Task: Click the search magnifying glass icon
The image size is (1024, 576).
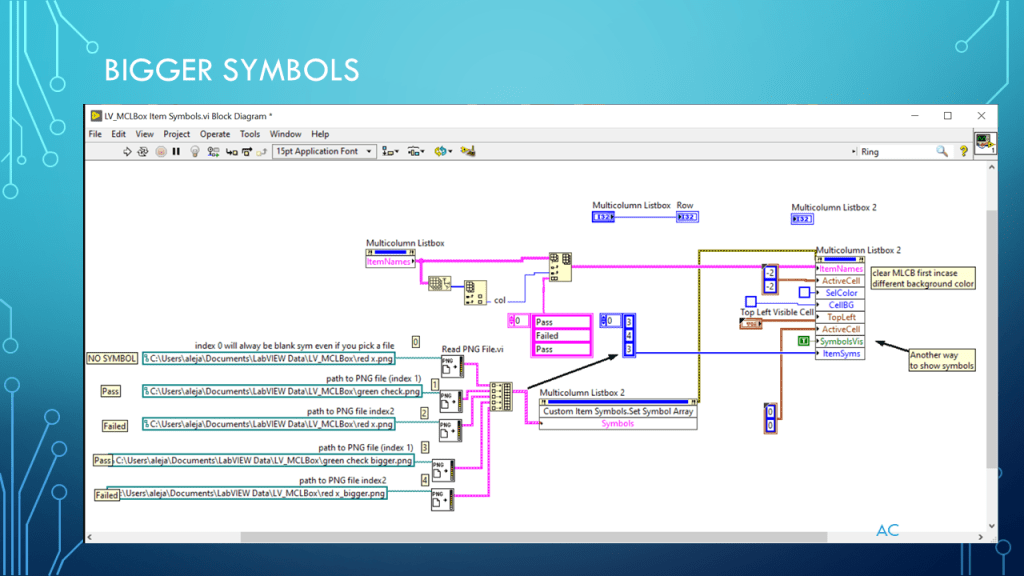Action: tap(941, 152)
